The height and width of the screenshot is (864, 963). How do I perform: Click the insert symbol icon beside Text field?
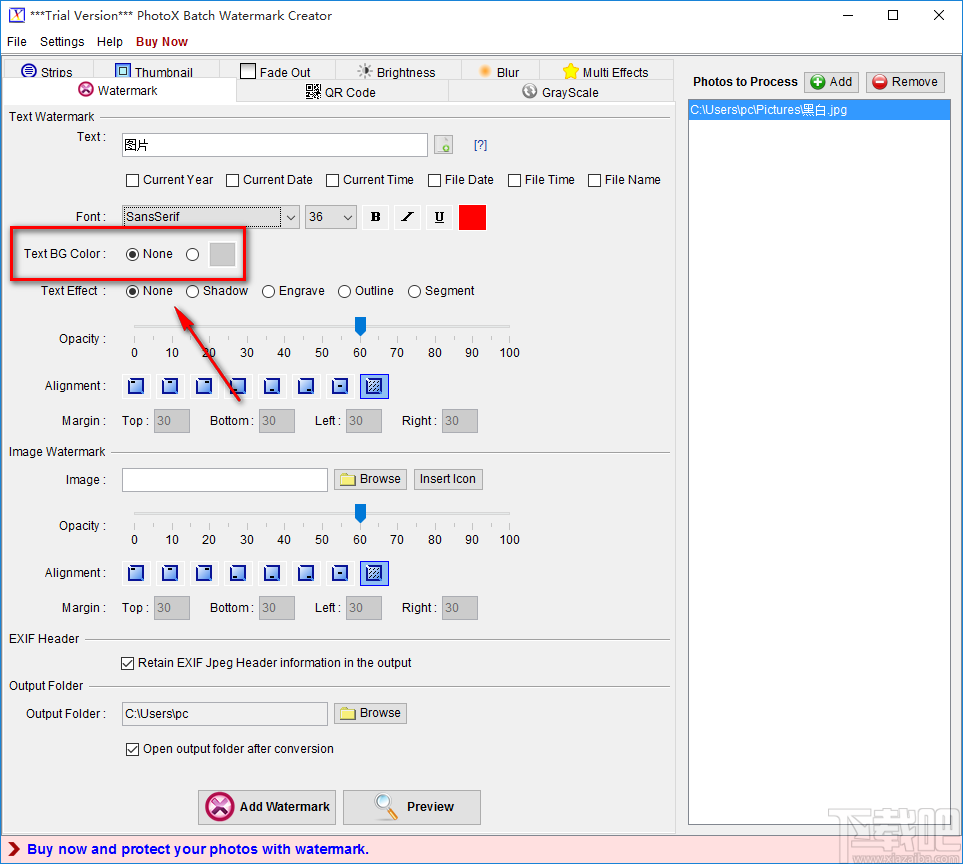coord(443,145)
